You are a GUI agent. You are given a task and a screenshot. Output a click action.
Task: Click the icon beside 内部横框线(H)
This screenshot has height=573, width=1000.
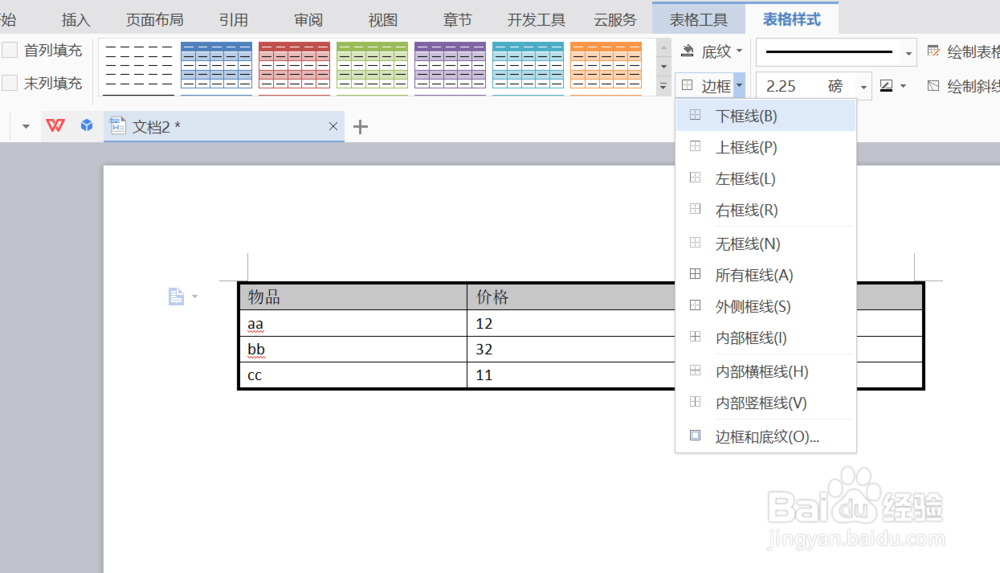pyautogui.click(x=695, y=370)
